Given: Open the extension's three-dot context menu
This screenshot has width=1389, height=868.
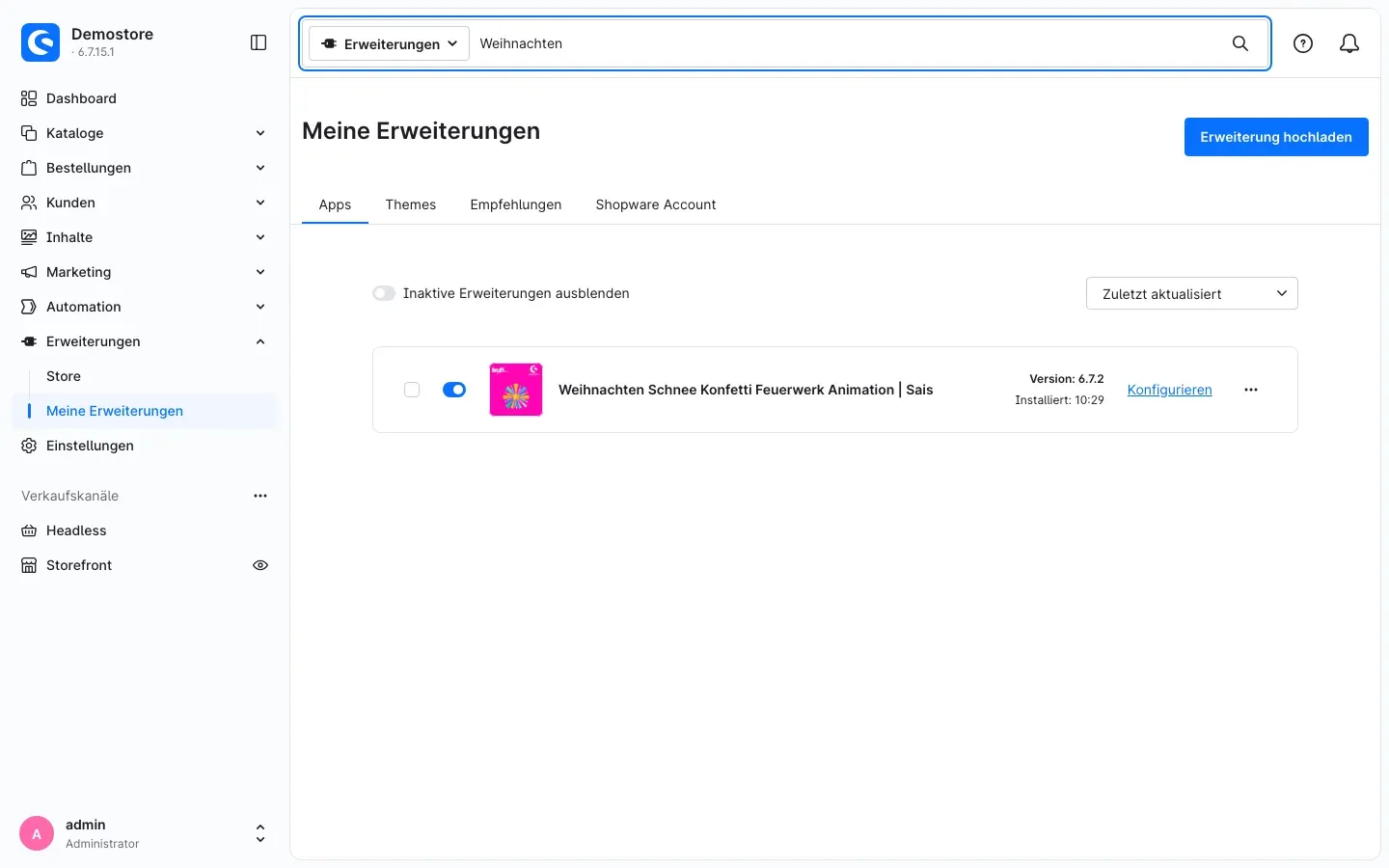Looking at the screenshot, I should tap(1251, 390).
